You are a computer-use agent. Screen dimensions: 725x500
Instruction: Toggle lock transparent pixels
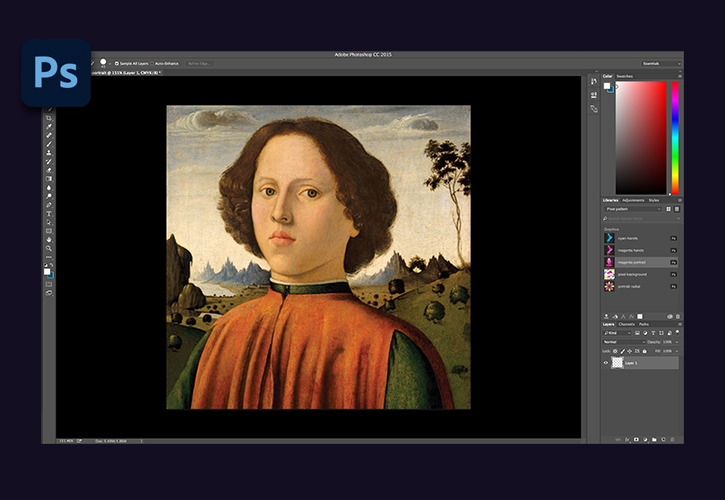click(x=615, y=351)
